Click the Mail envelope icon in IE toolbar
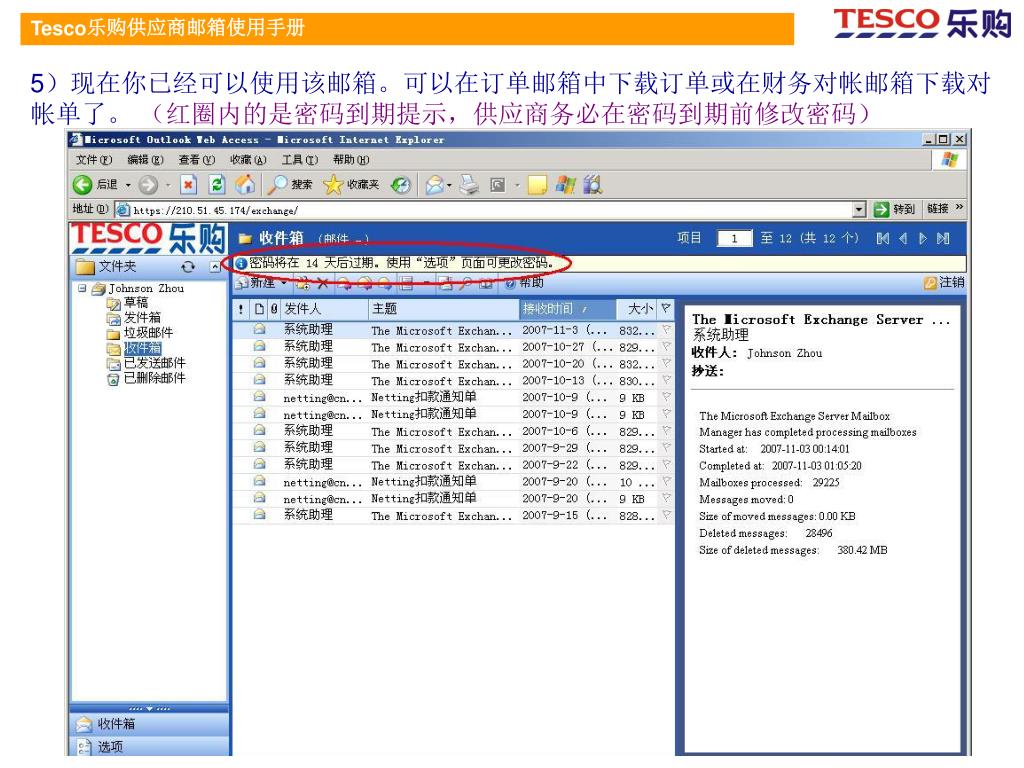 (x=434, y=185)
